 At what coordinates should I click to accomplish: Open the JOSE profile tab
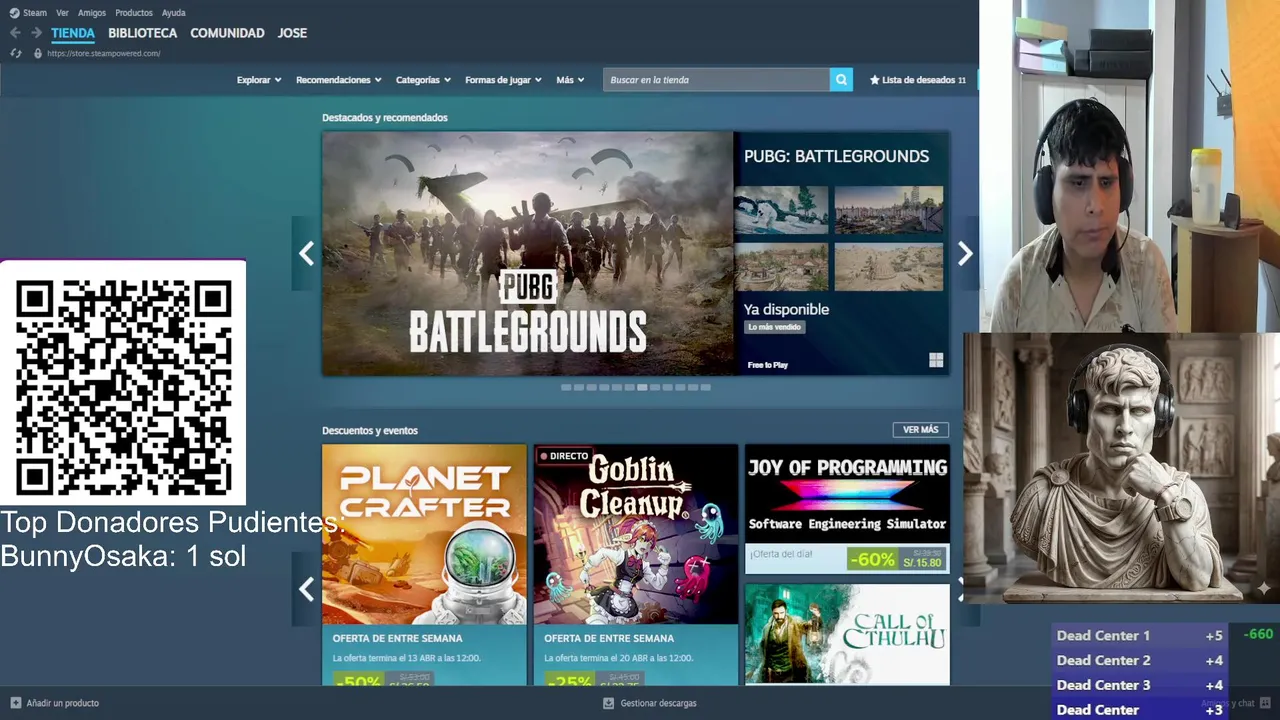[292, 33]
